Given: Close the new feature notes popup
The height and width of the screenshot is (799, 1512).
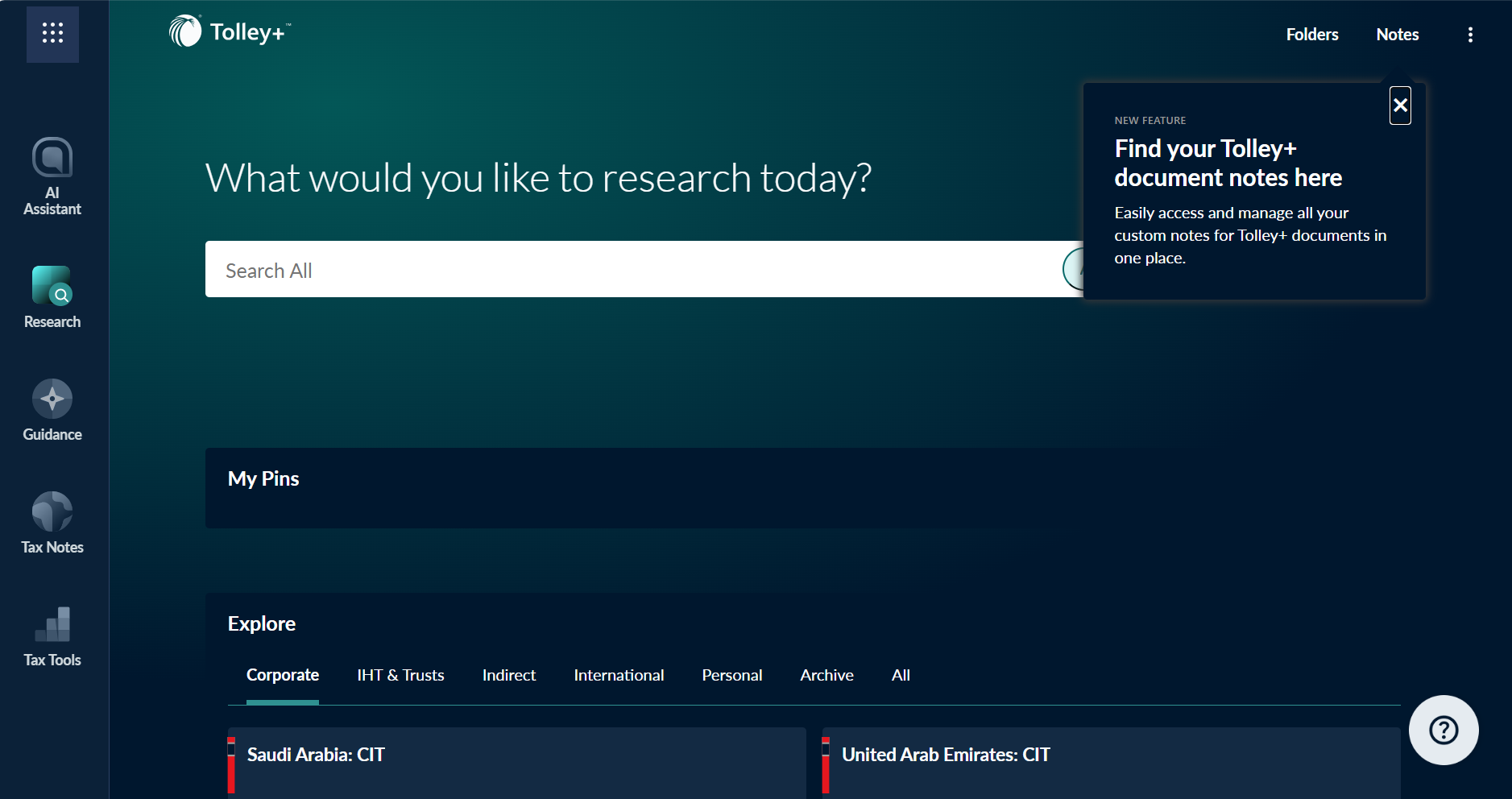Looking at the screenshot, I should coord(1400,106).
